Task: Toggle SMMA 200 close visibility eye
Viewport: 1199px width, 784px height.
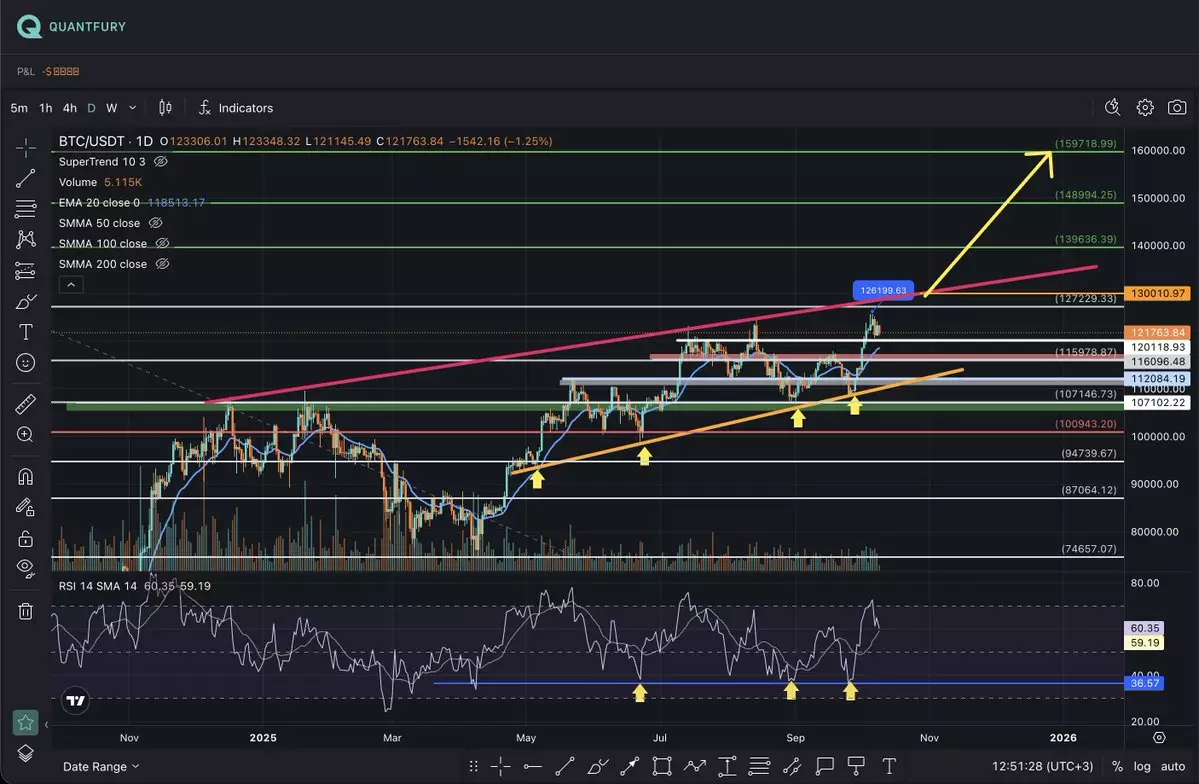Action: pyautogui.click(x=162, y=264)
